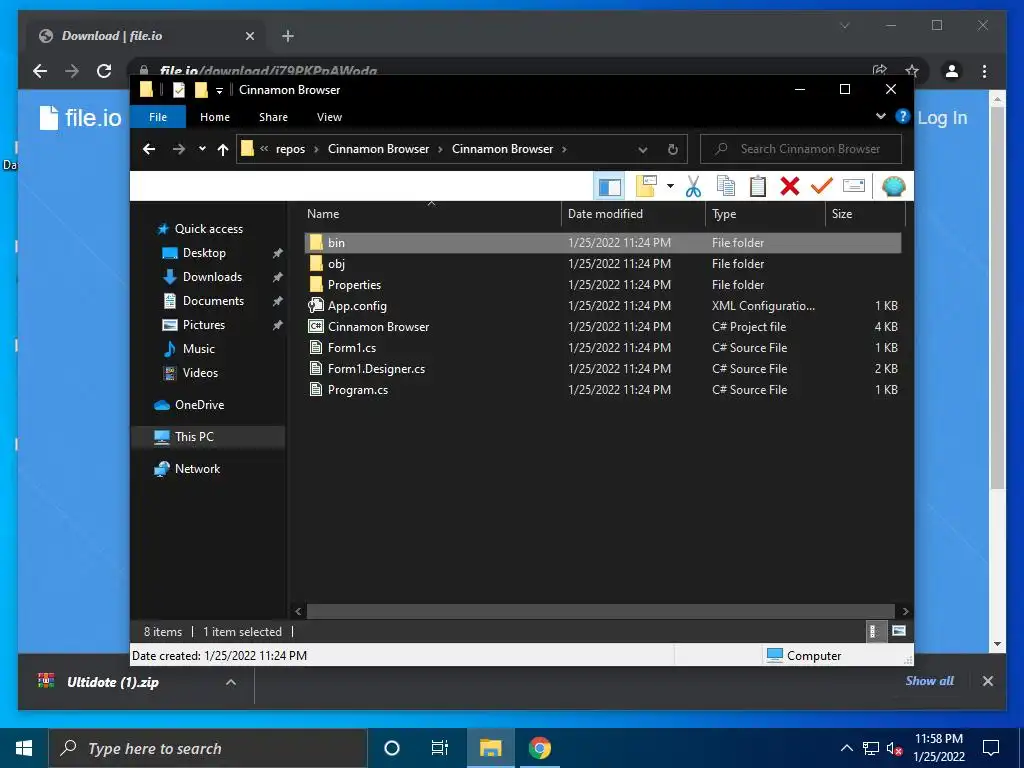
Task: Select Quick access in navigation pane
Action: 208,229
